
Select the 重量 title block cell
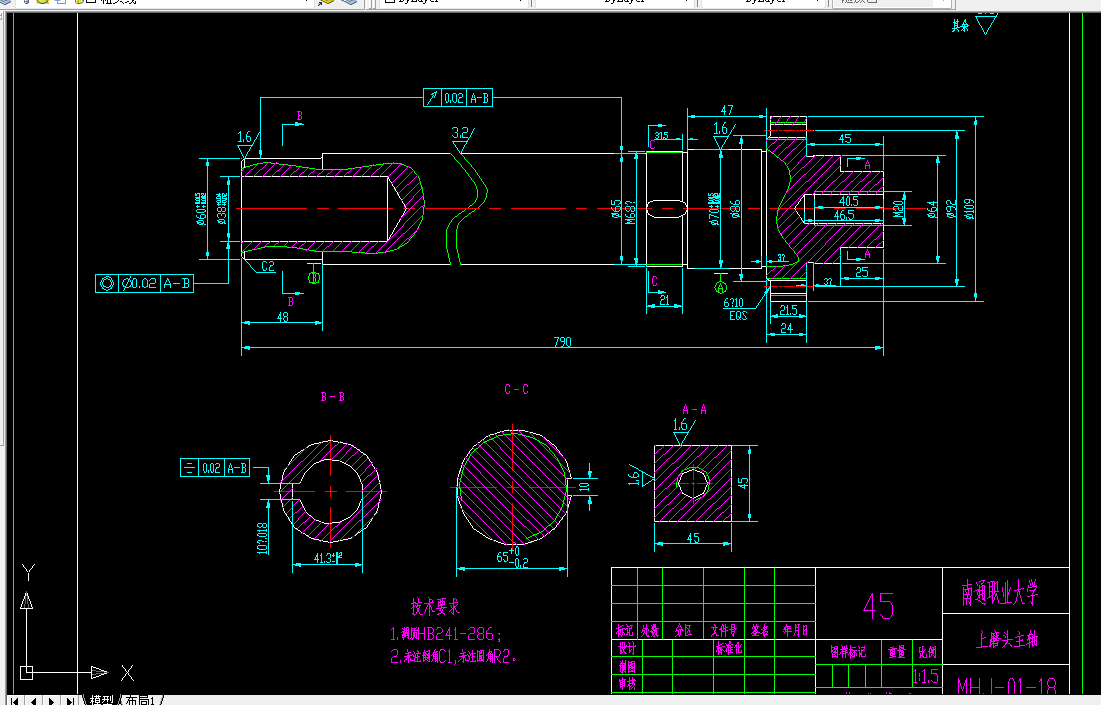click(x=897, y=652)
